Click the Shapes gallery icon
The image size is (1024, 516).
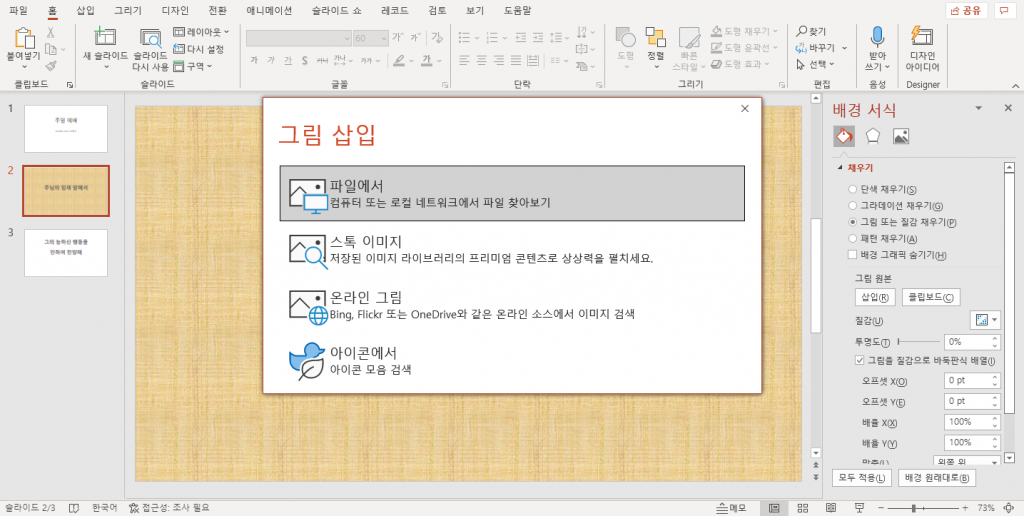[626, 38]
